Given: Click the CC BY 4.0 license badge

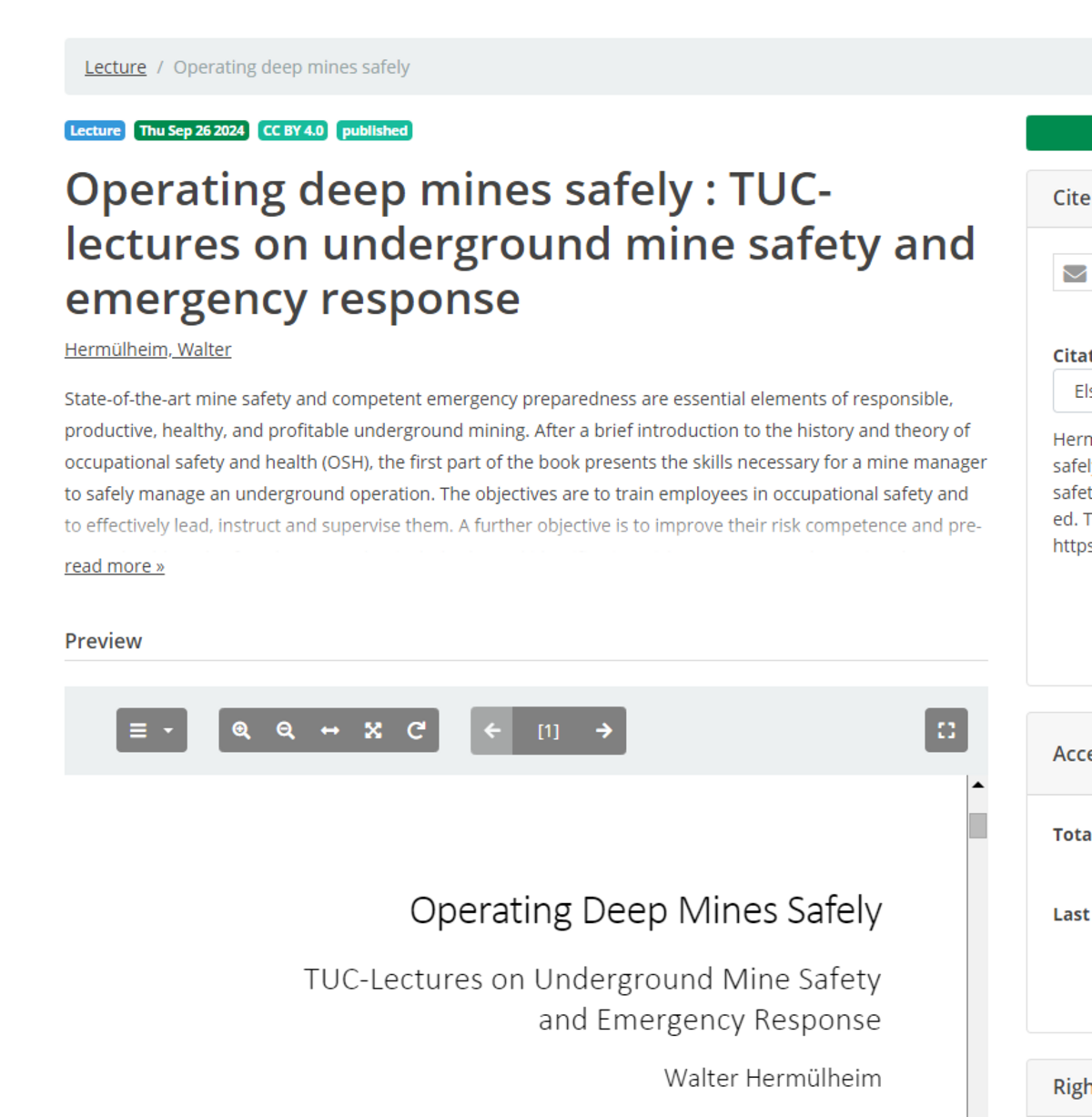Looking at the screenshot, I should [293, 131].
